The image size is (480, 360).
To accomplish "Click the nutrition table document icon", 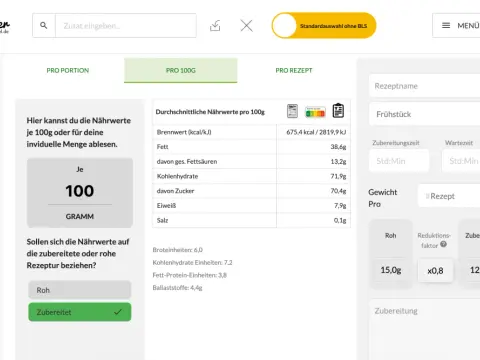I will pyautogui.click(x=292, y=111).
